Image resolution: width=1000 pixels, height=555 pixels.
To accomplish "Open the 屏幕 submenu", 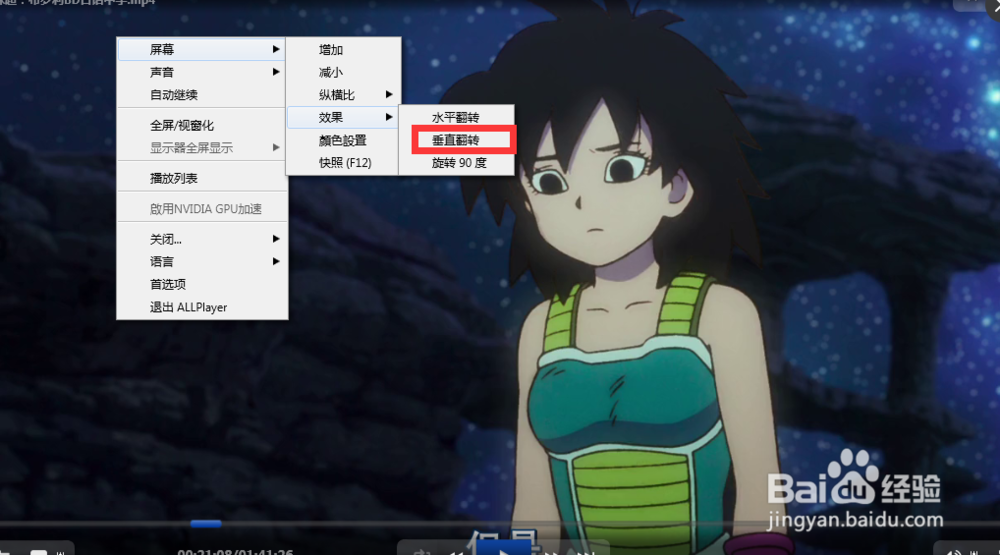I will 202,49.
